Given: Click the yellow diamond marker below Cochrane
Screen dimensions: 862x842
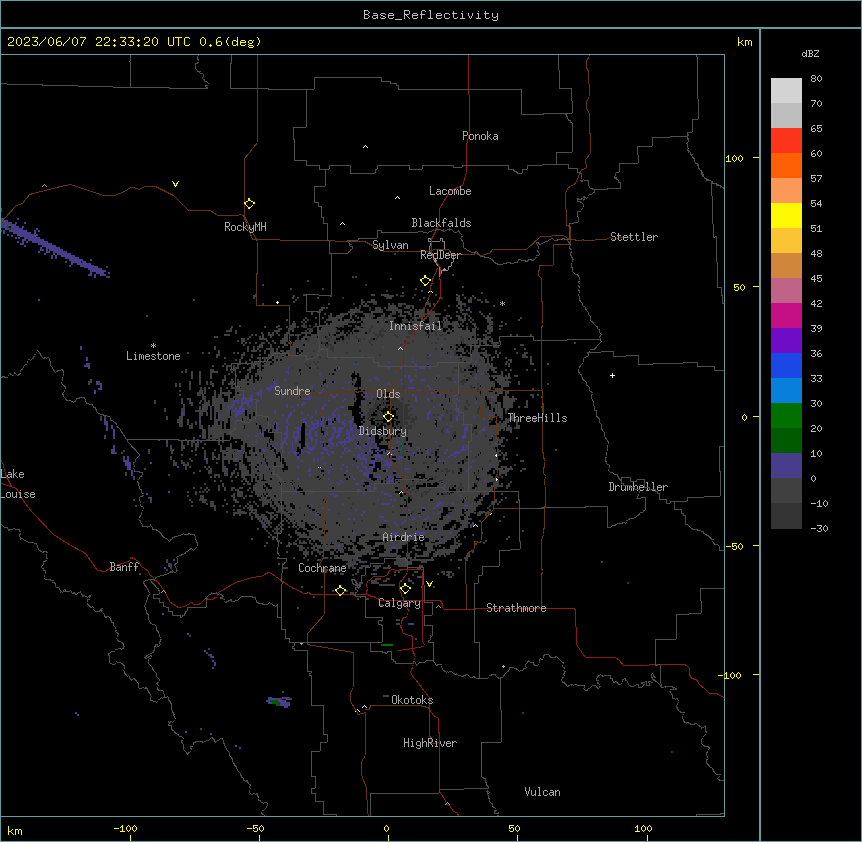Looking at the screenshot, I should [340, 590].
